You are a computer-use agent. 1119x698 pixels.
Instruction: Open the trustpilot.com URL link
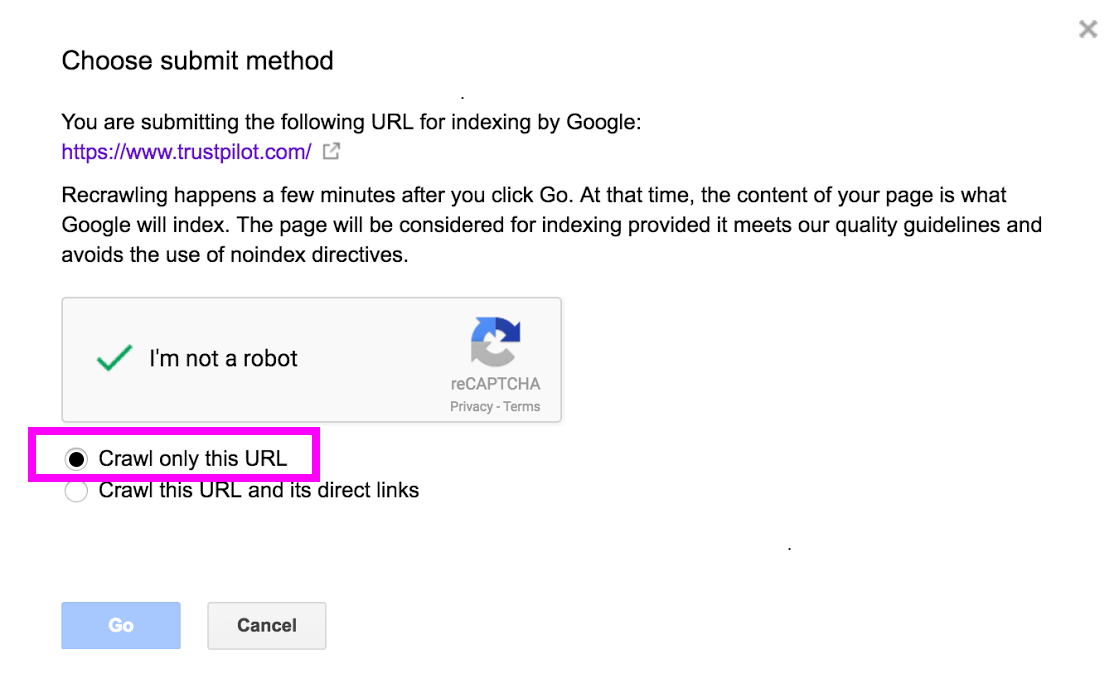(186, 152)
